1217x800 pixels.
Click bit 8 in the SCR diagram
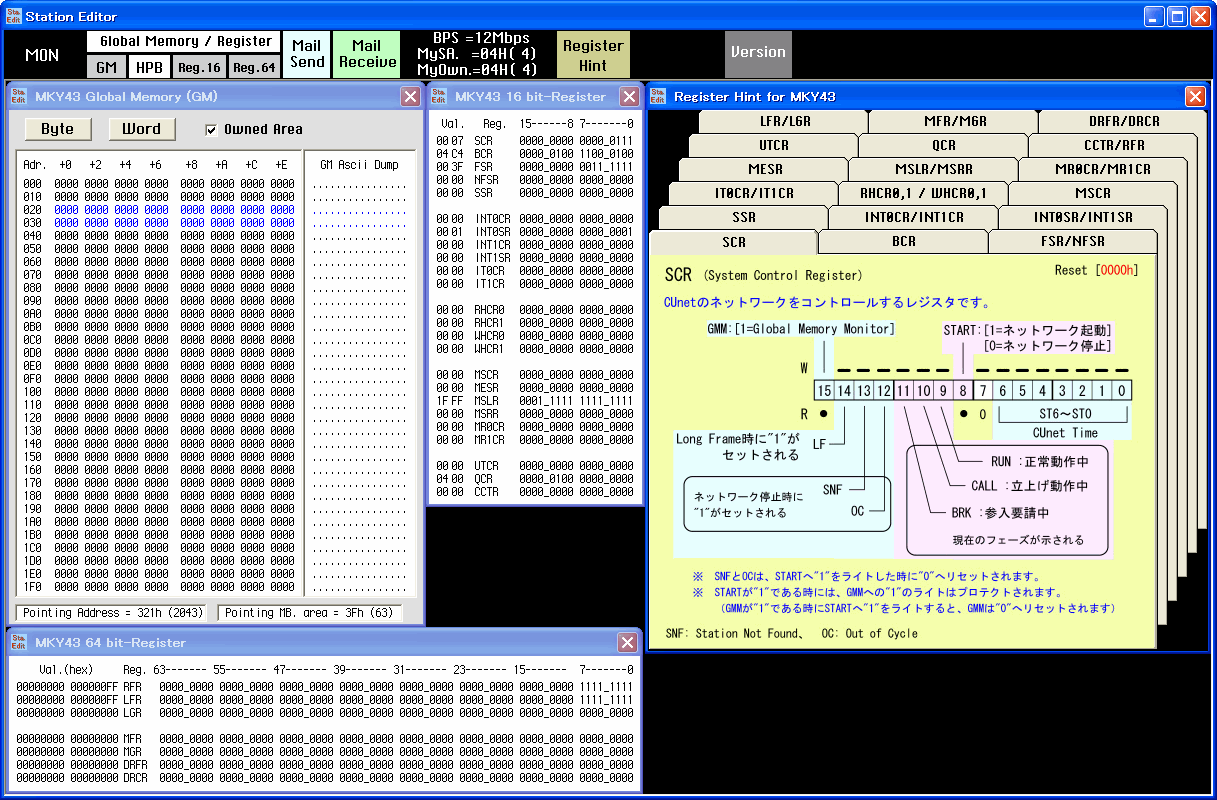(x=963, y=390)
